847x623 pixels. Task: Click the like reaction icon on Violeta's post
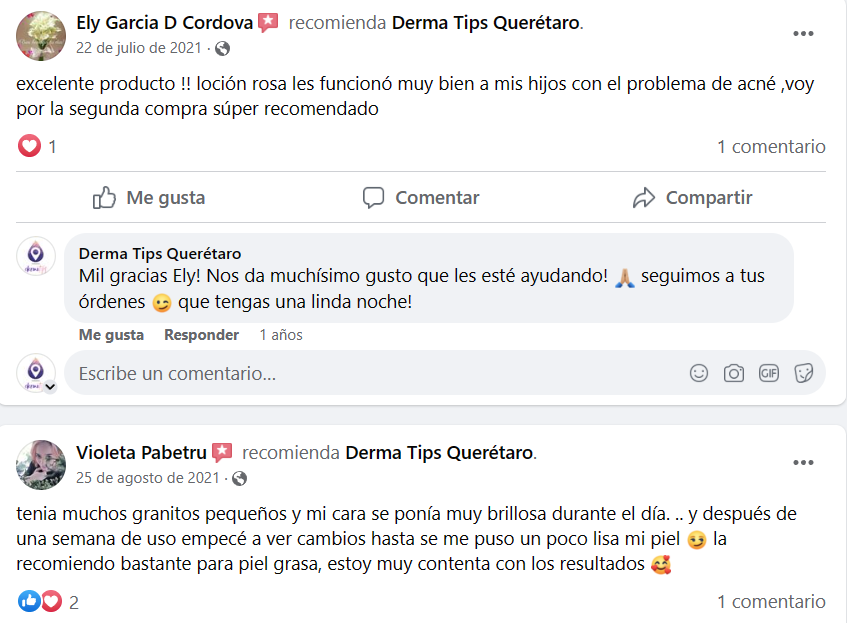tap(30, 602)
